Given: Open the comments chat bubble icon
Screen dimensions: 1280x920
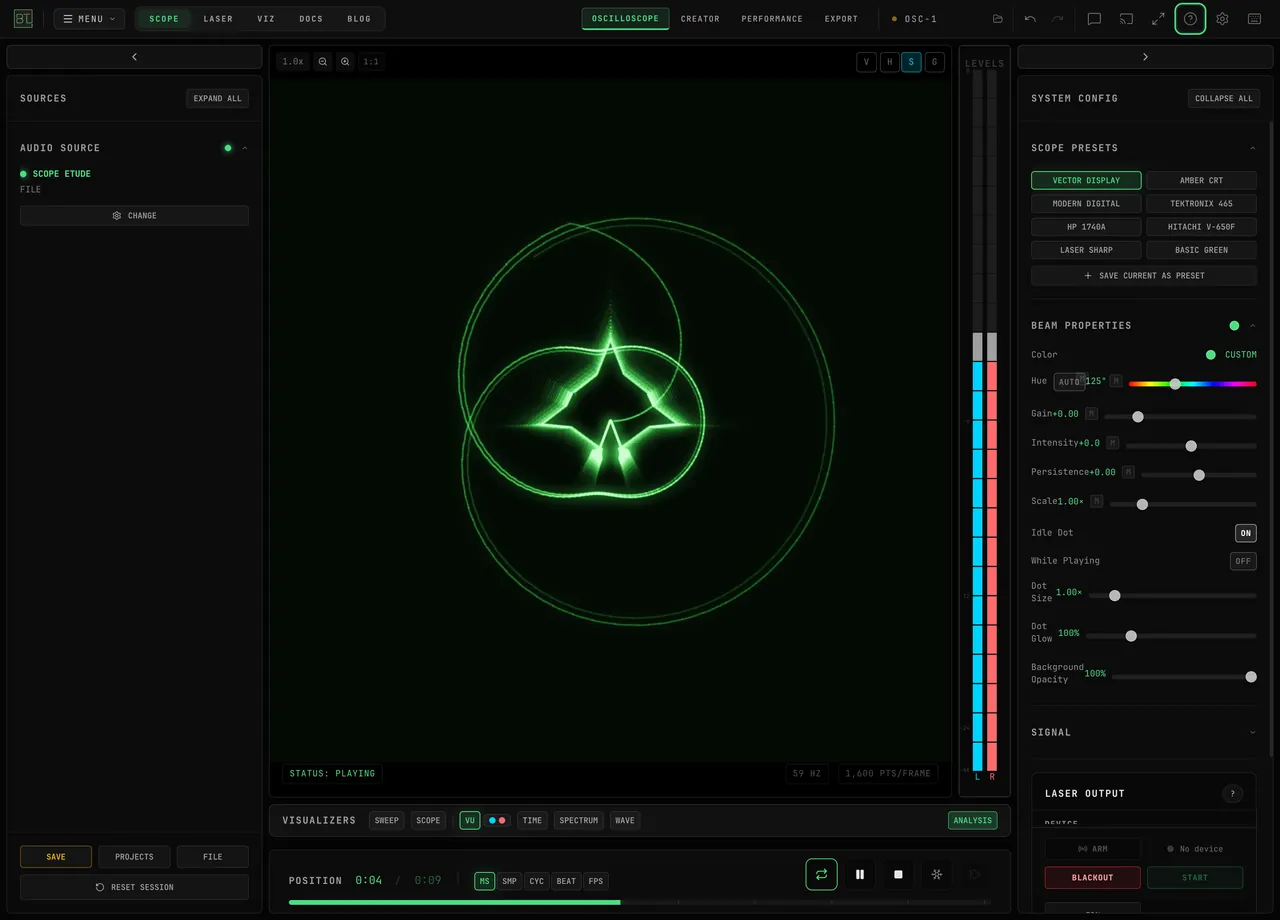Looking at the screenshot, I should [x=1094, y=19].
